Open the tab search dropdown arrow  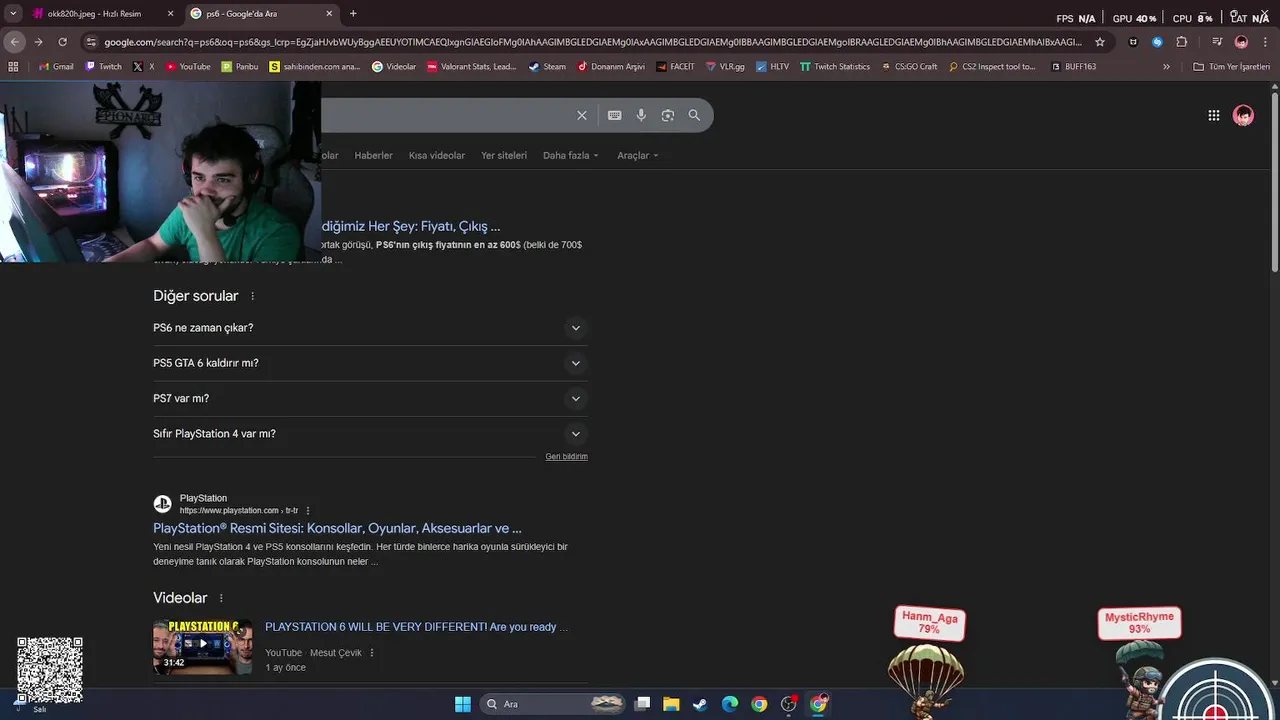(13, 14)
